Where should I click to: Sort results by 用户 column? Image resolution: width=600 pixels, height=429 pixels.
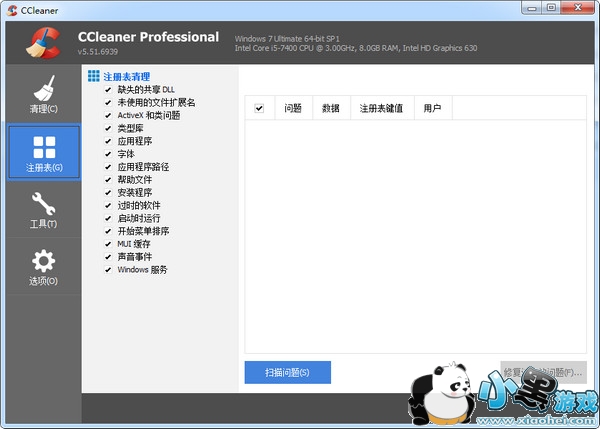pos(433,108)
